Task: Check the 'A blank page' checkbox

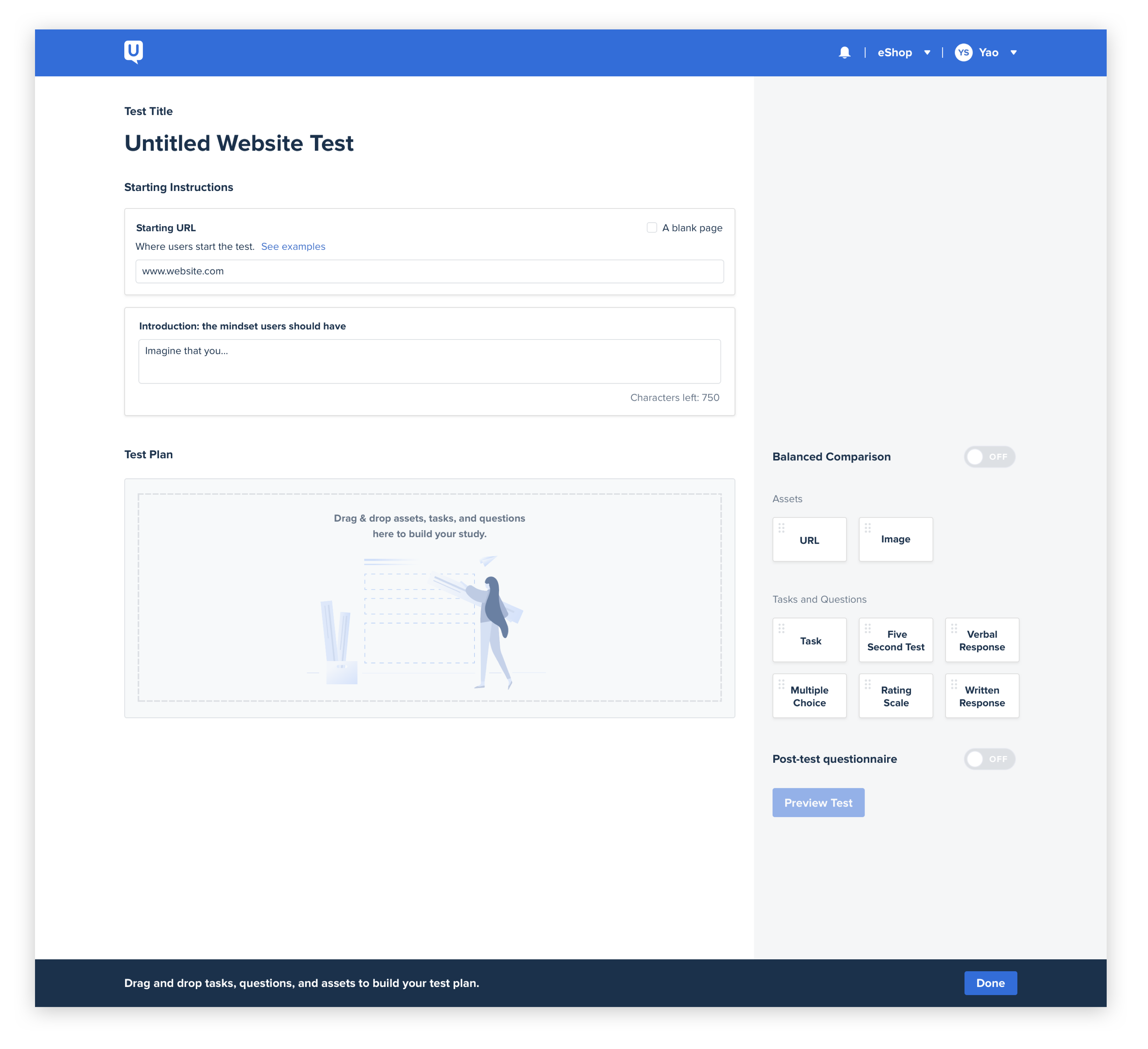Action: pyautogui.click(x=651, y=227)
